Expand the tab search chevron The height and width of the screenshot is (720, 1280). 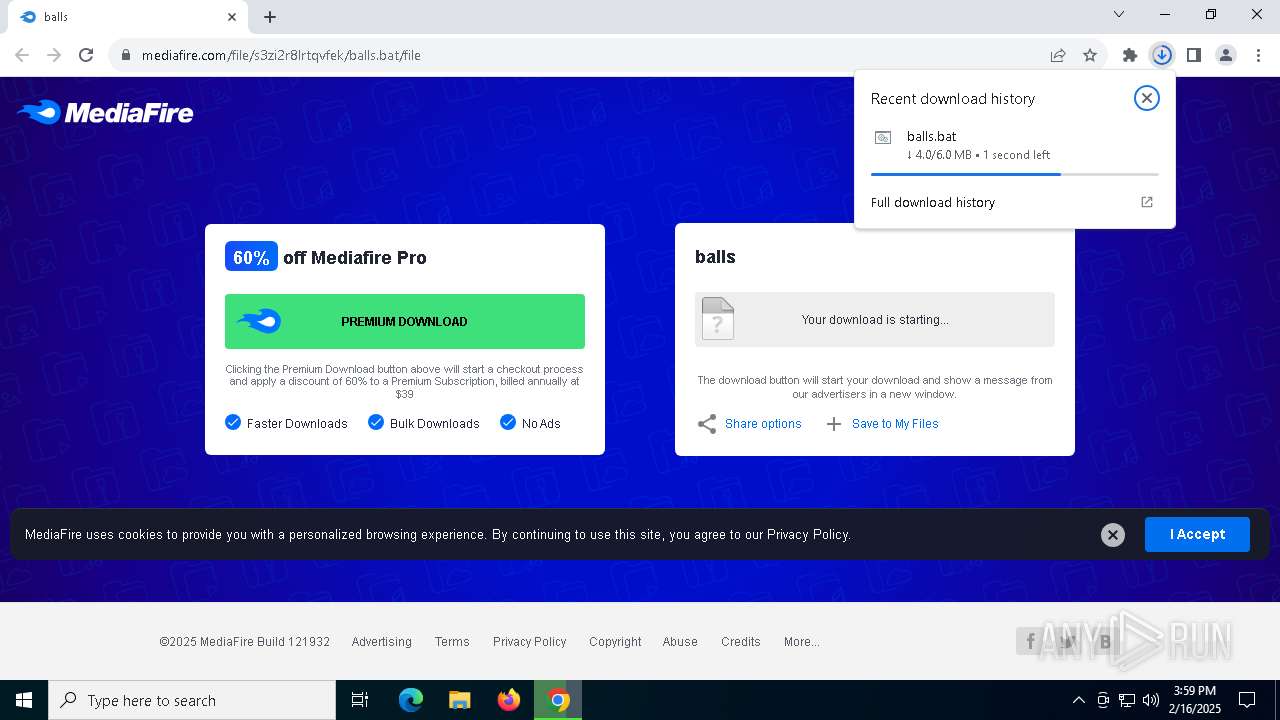pos(1119,14)
